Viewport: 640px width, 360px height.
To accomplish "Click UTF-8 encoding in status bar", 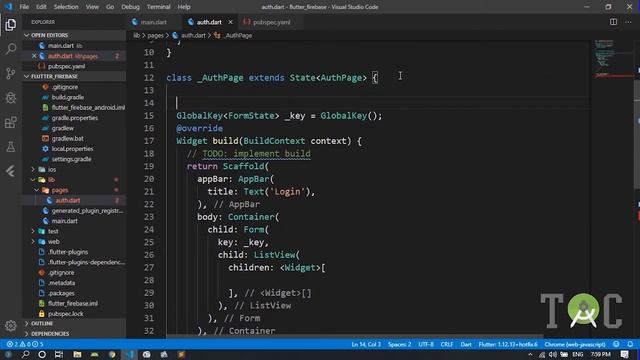I will pyautogui.click(x=426, y=344).
